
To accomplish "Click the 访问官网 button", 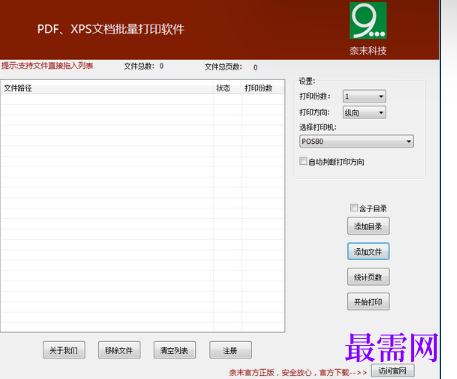I will pos(393,371).
